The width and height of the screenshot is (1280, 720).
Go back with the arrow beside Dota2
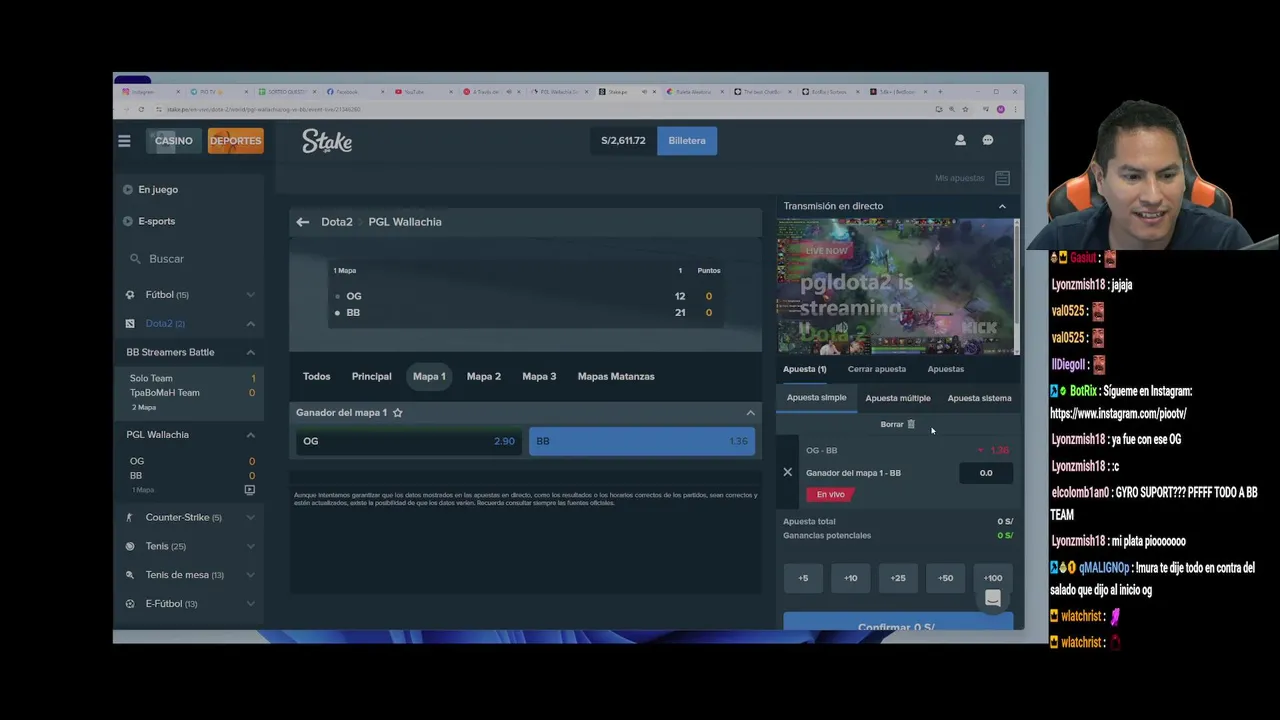click(x=302, y=222)
